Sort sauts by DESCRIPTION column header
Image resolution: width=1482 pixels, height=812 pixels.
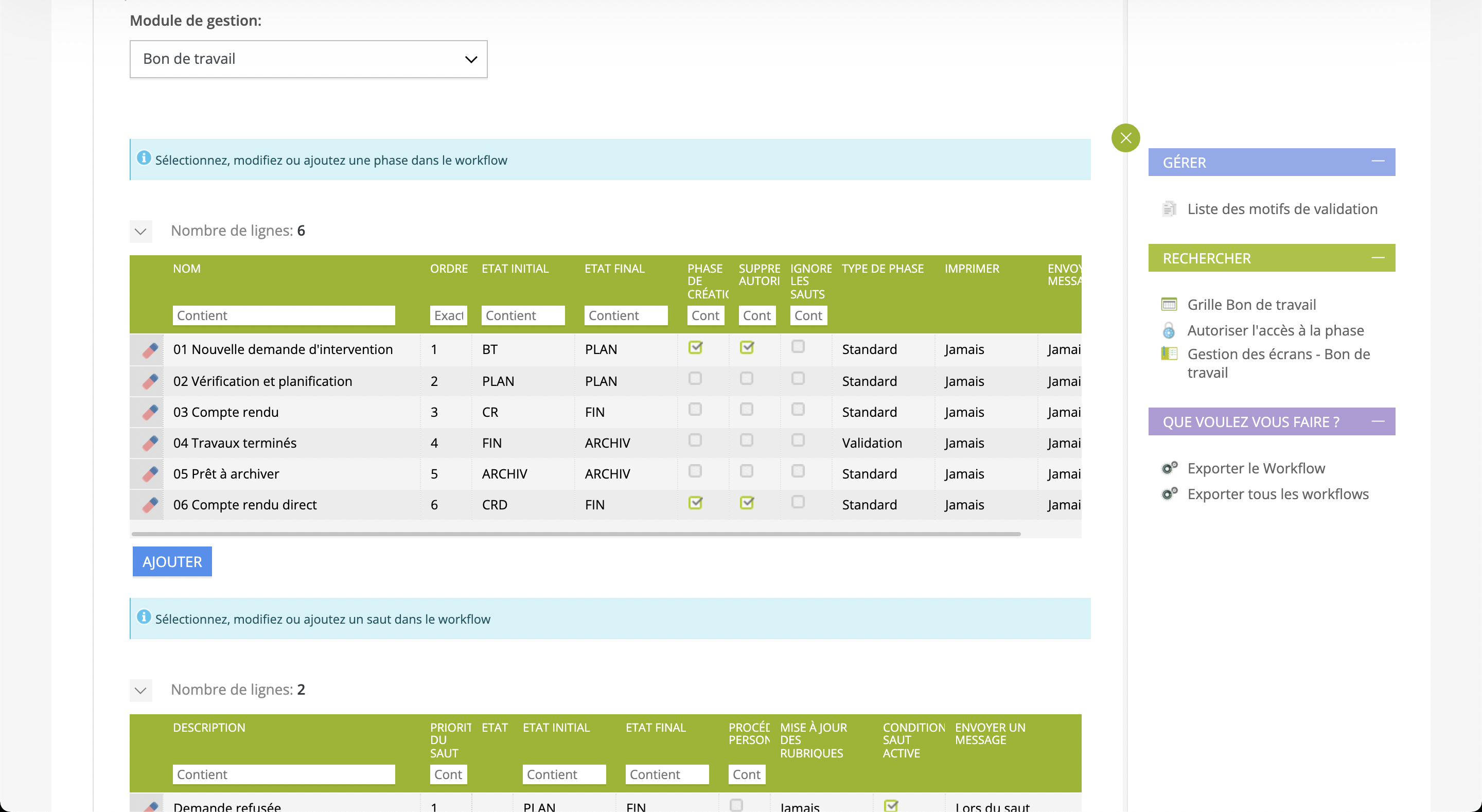[209, 728]
